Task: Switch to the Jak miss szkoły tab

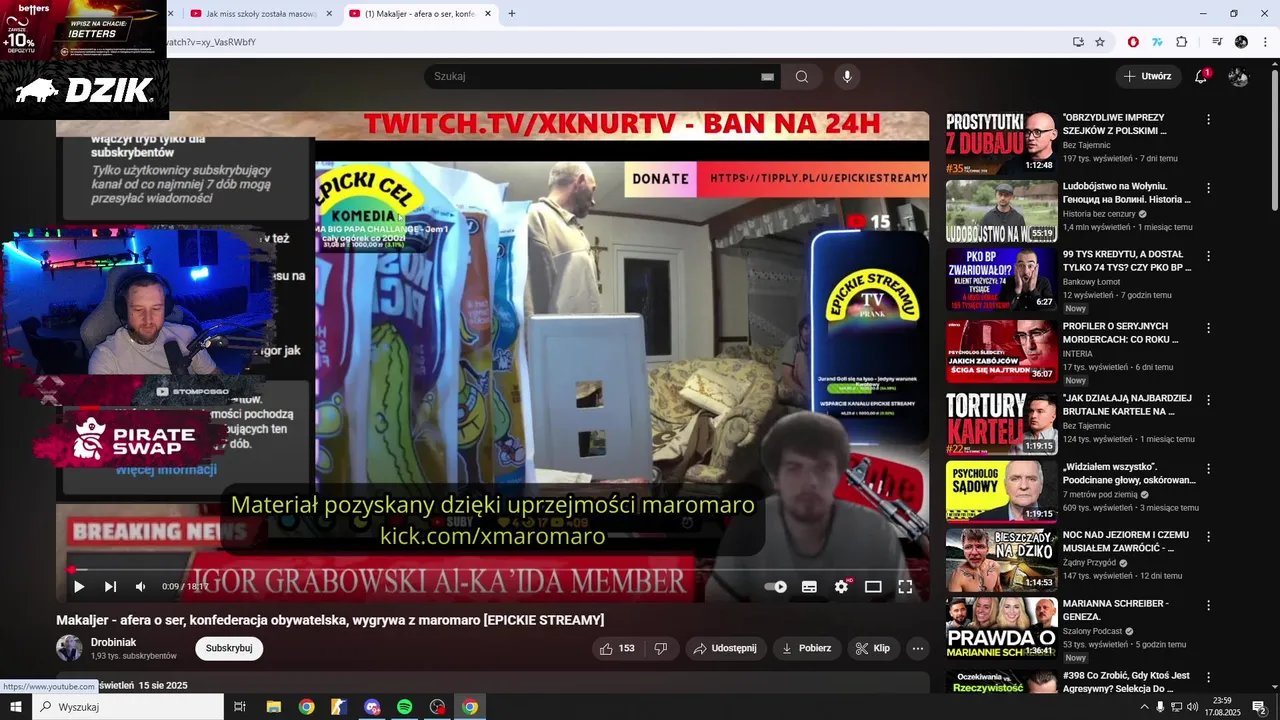Action: pyautogui.click(x=254, y=14)
